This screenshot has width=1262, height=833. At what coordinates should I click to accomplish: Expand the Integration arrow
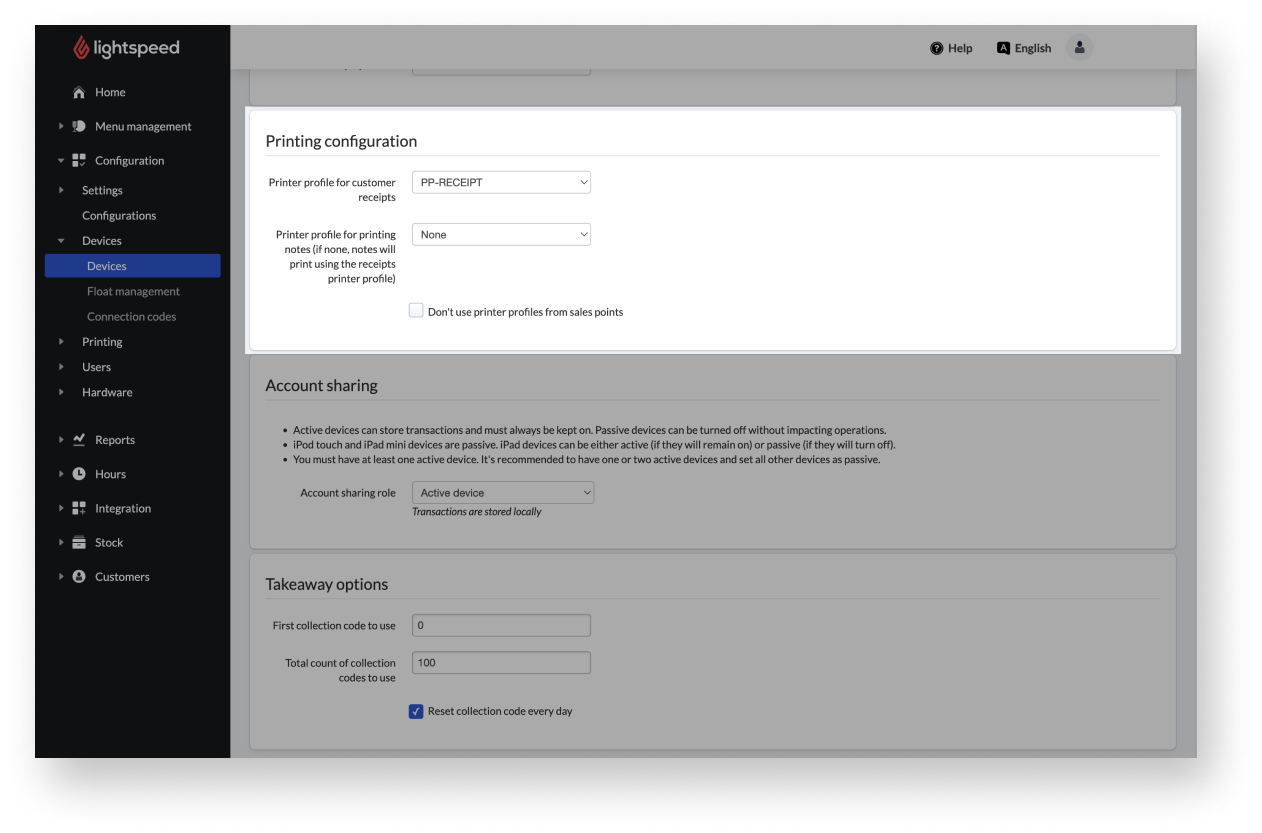coord(61,508)
